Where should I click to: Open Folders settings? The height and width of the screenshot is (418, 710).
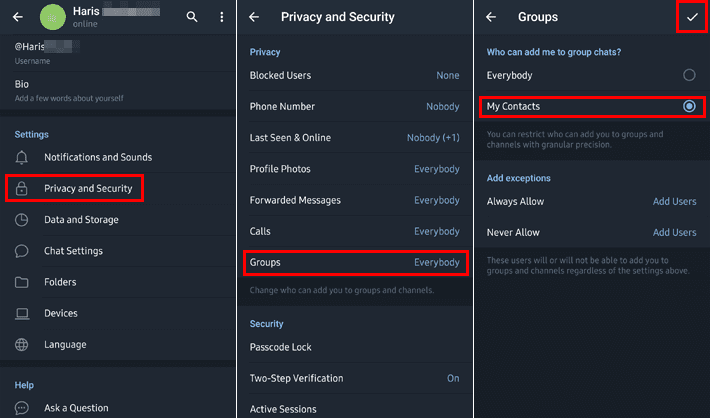point(118,282)
